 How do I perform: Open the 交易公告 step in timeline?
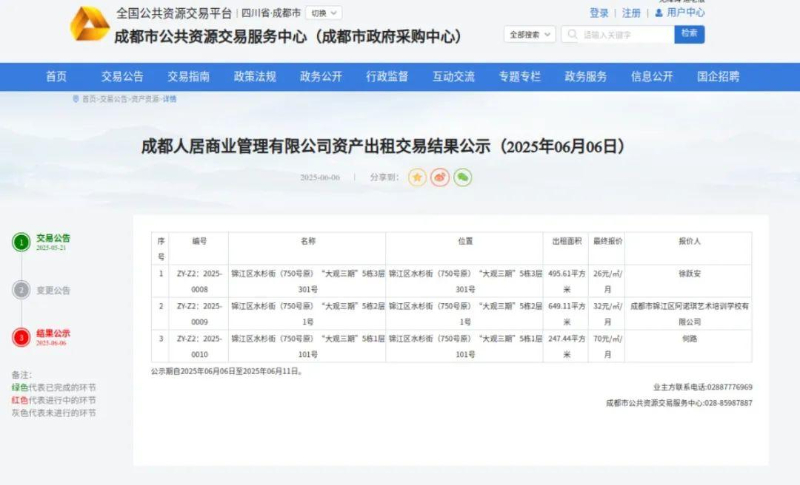(x=53, y=238)
